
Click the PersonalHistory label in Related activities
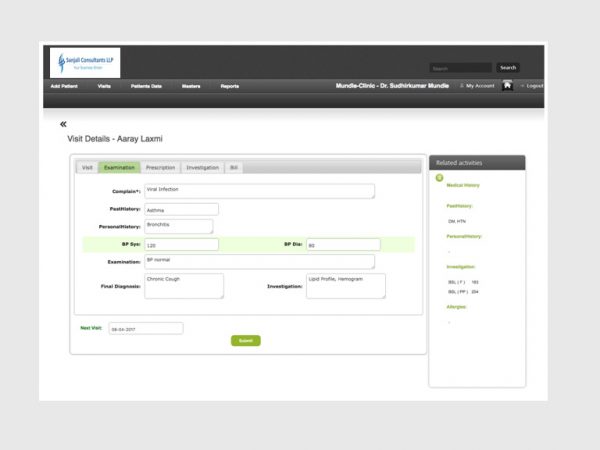pos(464,236)
